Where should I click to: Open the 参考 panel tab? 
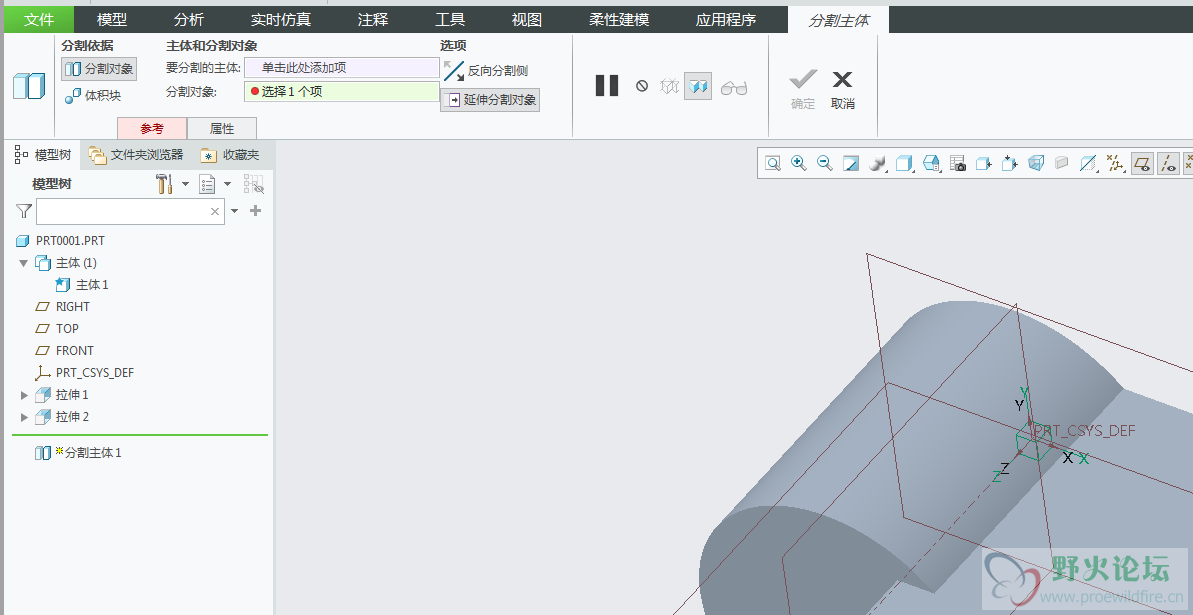coord(151,128)
